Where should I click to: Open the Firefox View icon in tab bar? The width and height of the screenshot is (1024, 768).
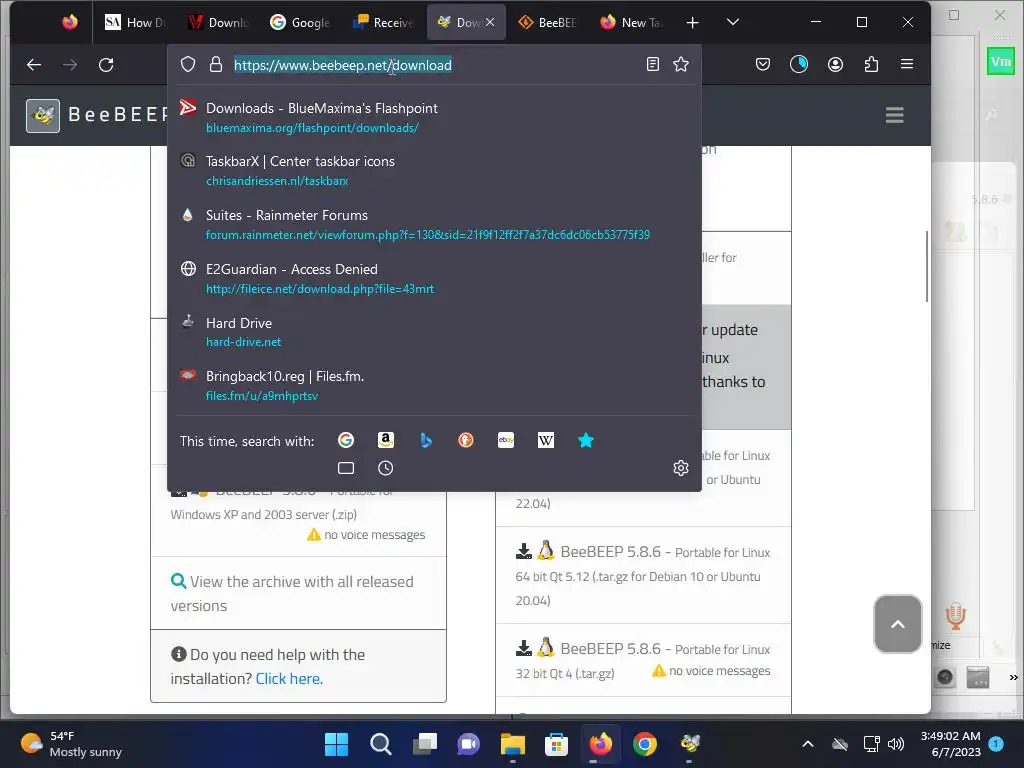click(x=70, y=22)
